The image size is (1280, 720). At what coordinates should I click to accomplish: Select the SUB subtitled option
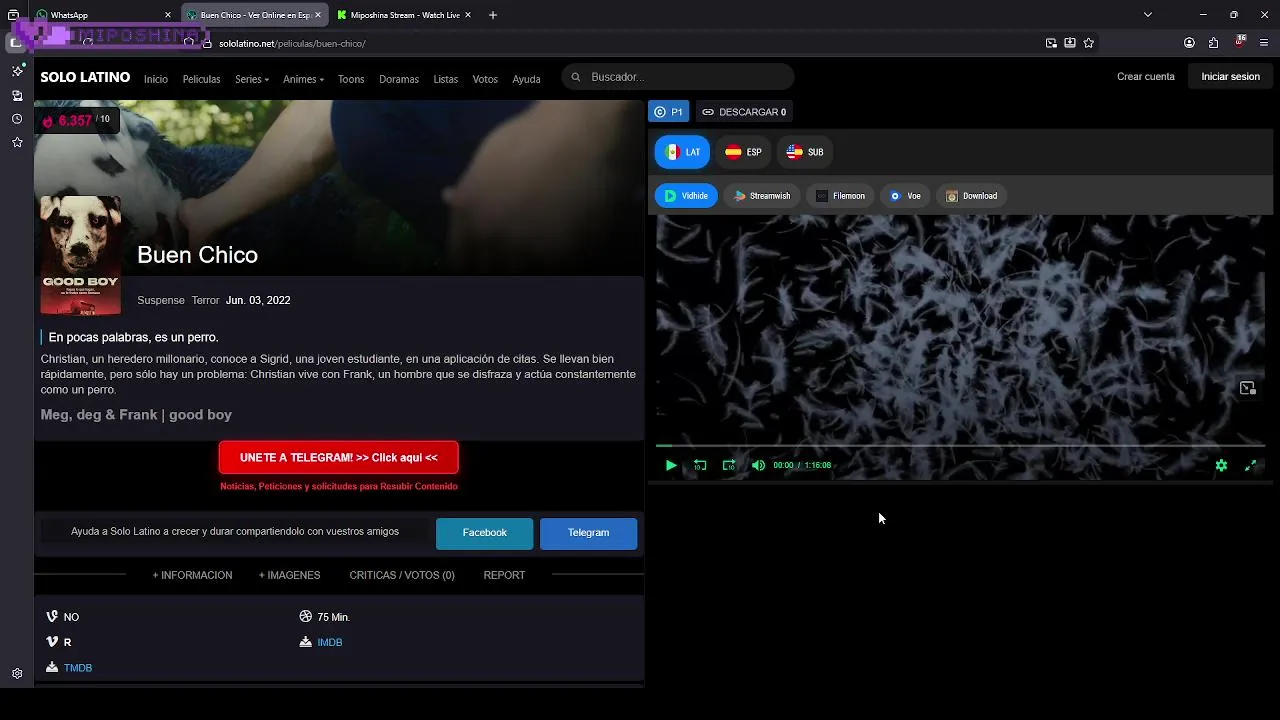coord(805,152)
